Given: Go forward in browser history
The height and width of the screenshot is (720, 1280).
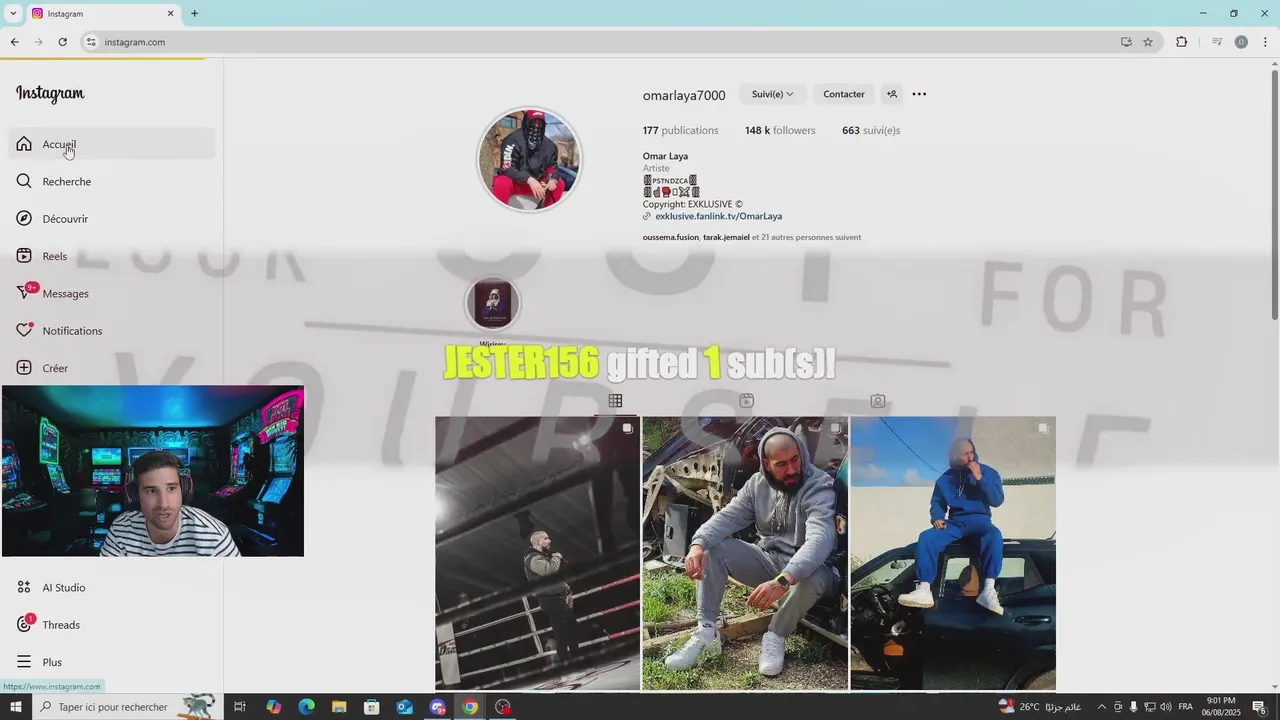Looking at the screenshot, I should pos(38,42).
